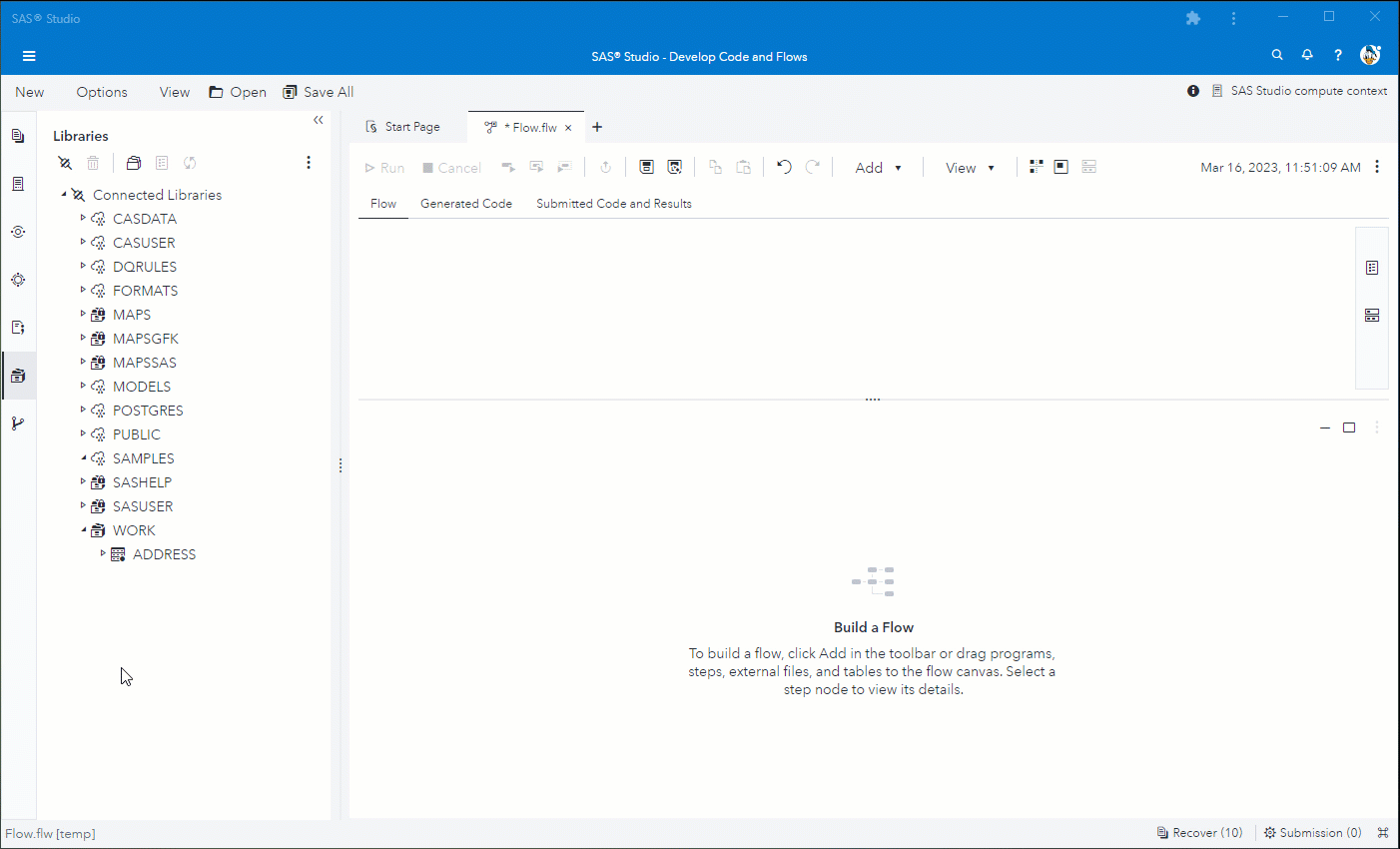1400x849 pixels.
Task: Expand the SASHELP library node
Action: 83,481
